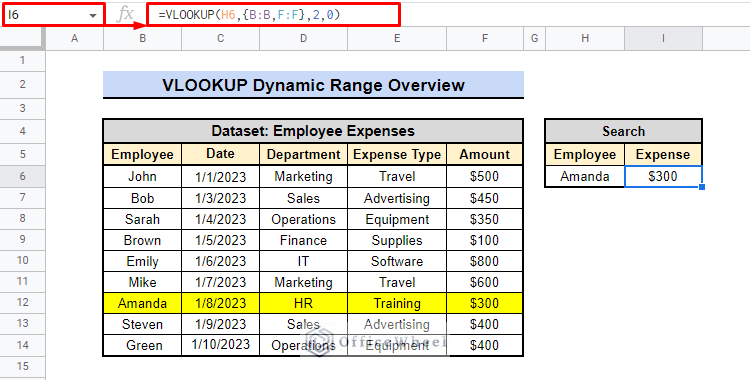
Task: Select column A header
Action: [75, 39]
